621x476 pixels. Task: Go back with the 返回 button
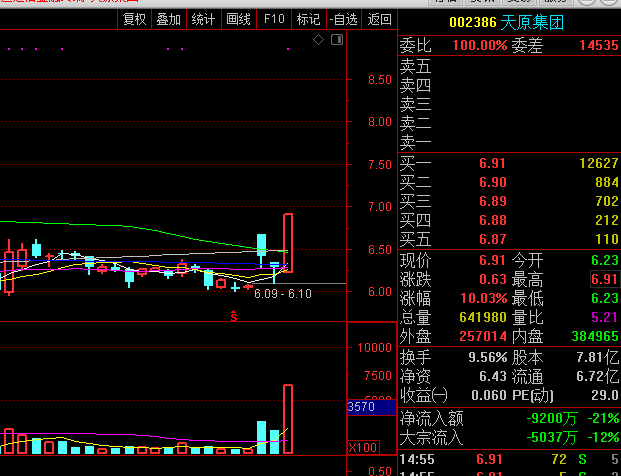[x=379, y=19]
